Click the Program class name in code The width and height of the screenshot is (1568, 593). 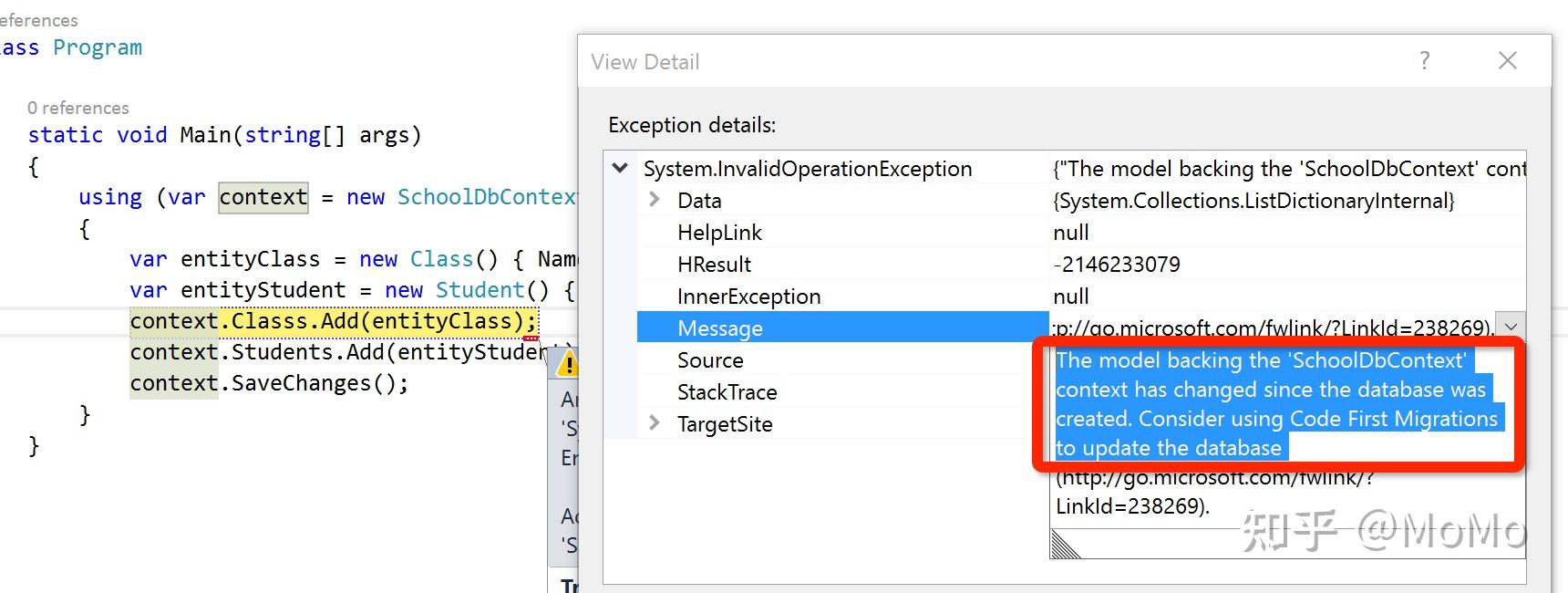coord(98,47)
